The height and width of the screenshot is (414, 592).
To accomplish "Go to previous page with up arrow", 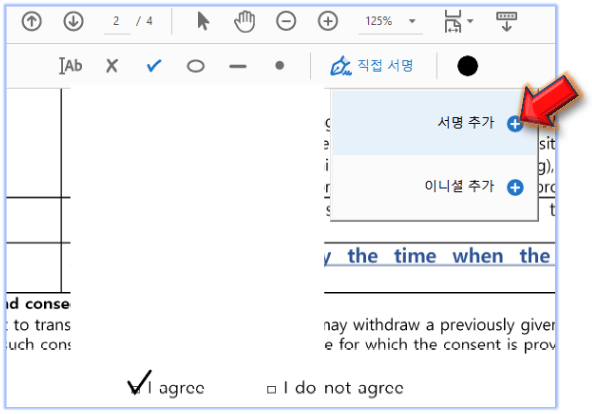I will pos(31,21).
